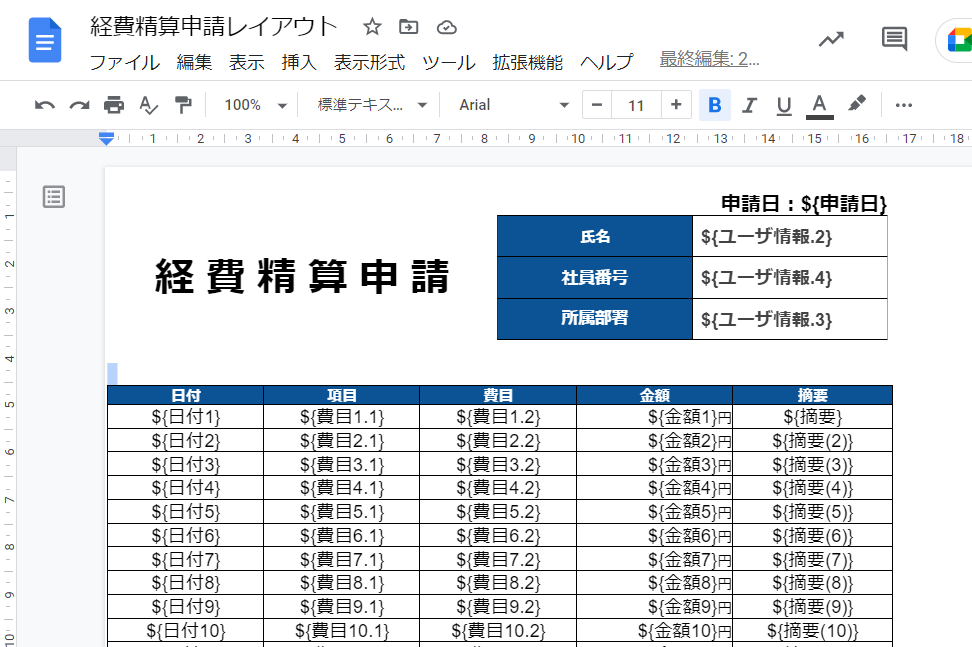Toggle underline formatting

pyautogui.click(x=784, y=106)
